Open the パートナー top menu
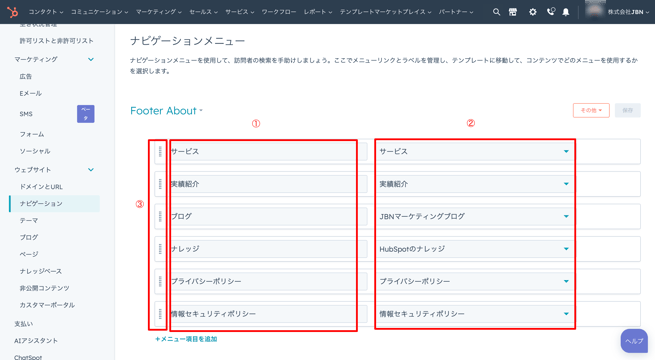Image resolution: width=655 pixels, height=360 pixels. click(x=456, y=12)
